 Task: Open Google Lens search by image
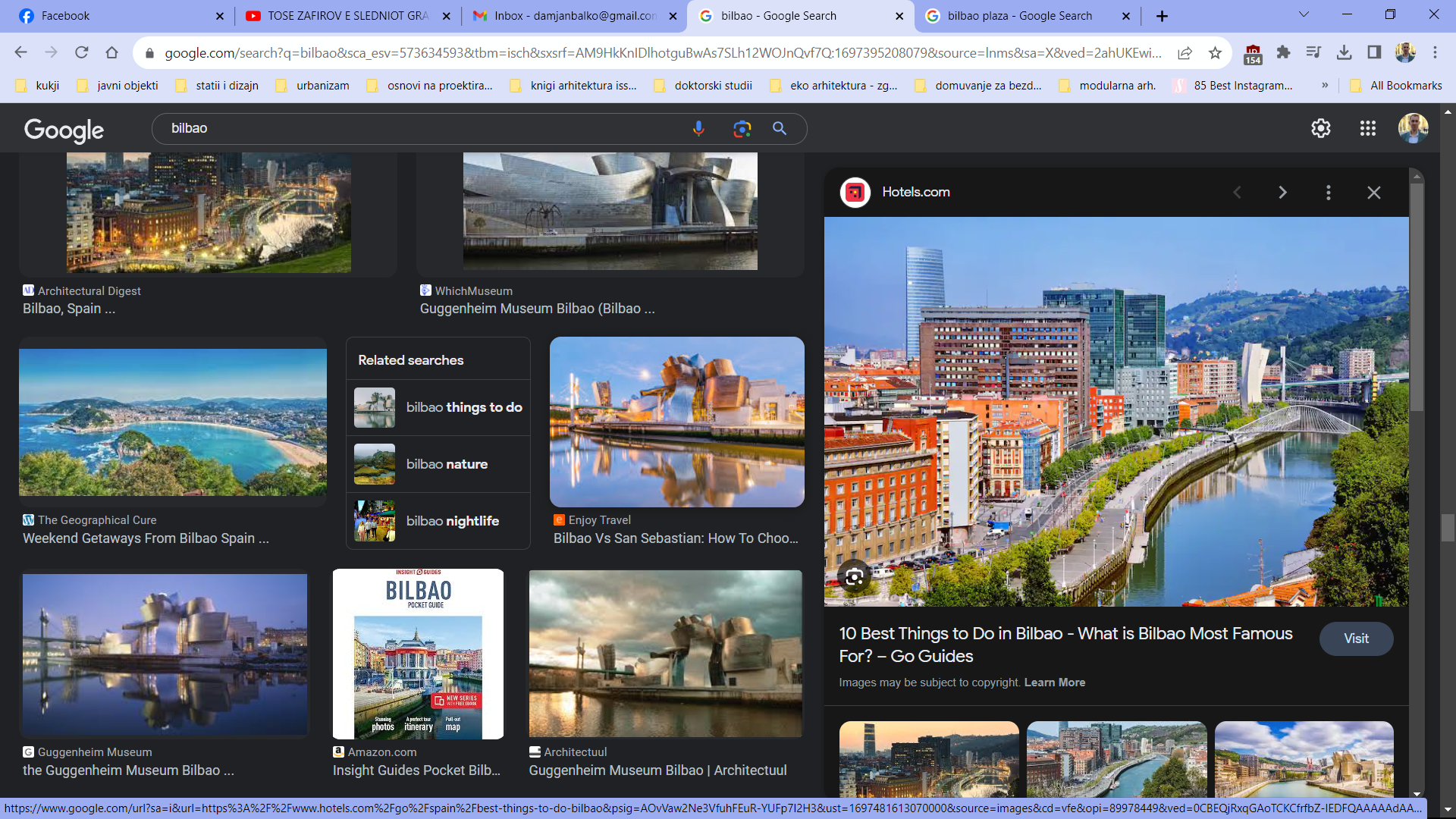[742, 129]
